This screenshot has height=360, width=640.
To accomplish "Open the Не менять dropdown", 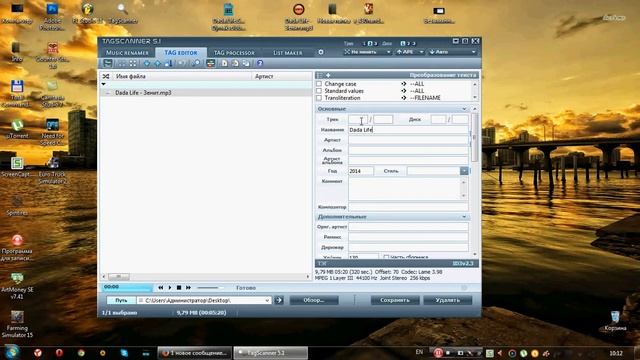I will click(x=367, y=52).
